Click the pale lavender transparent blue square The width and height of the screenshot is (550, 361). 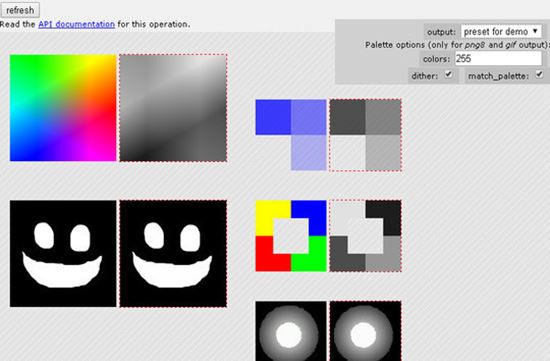point(309,153)
